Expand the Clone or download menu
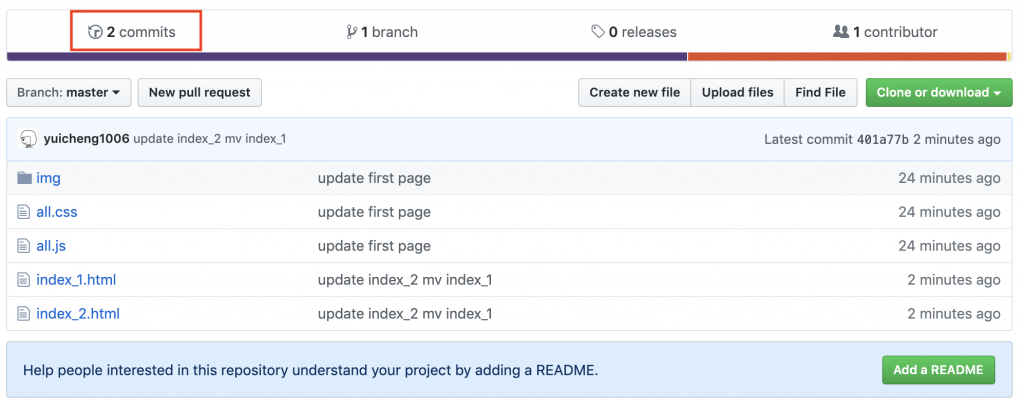Screen dimensions: 1024x407 click(x=939, y=93)
